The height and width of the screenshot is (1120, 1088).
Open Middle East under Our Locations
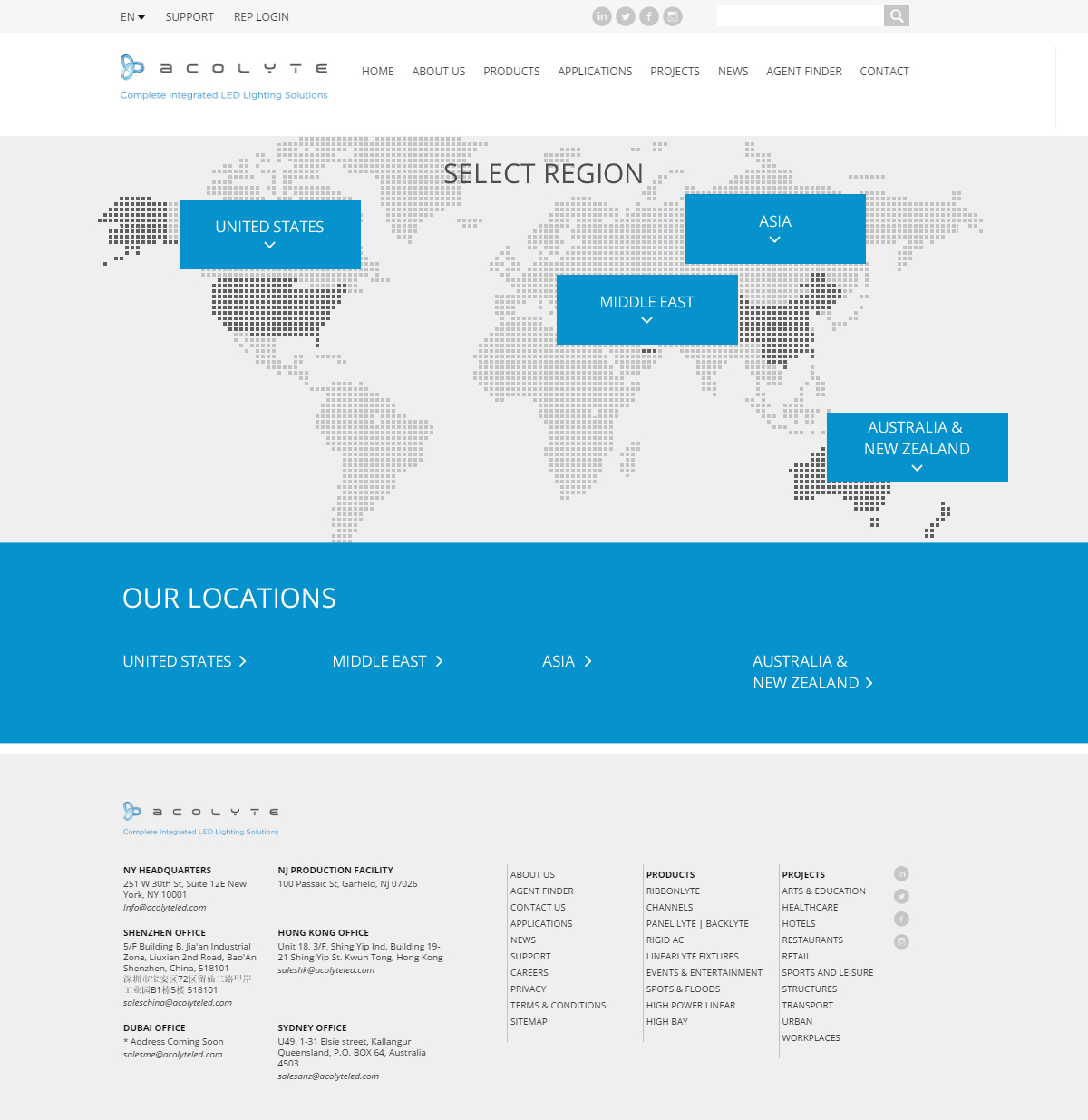[388, 661]
